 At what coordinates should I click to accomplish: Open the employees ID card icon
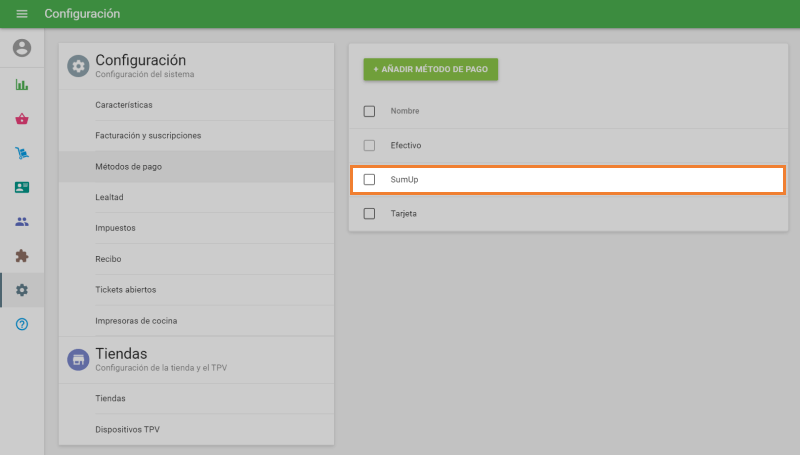(x=22, y=187)
